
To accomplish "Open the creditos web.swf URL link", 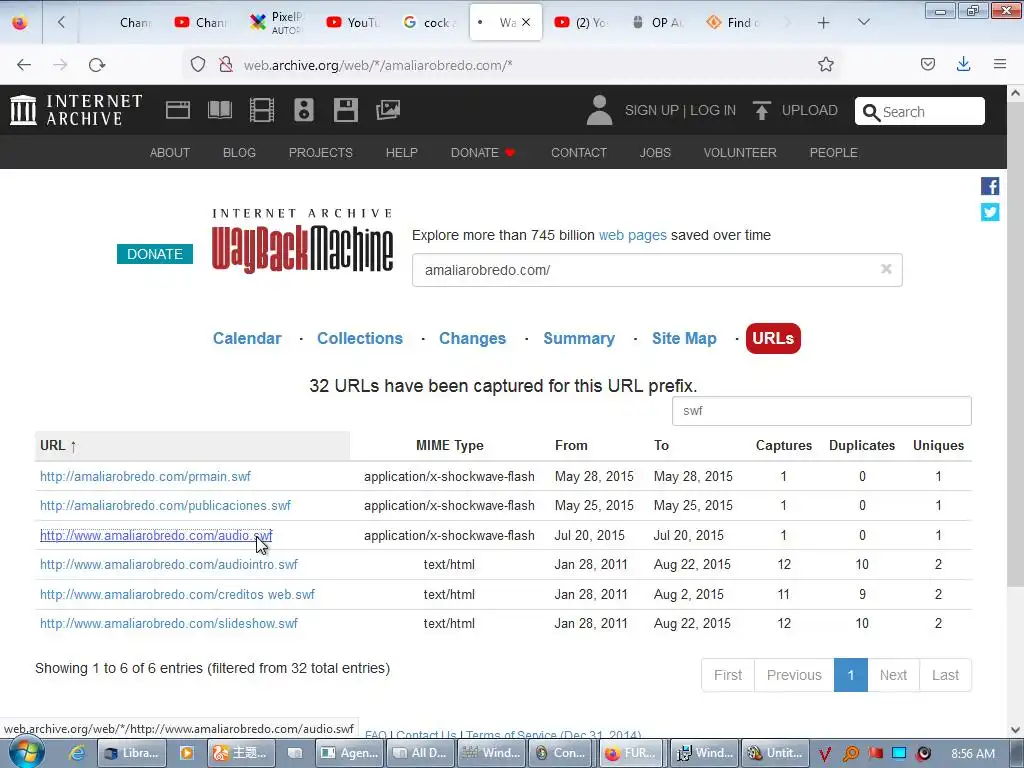I will pyautogui.click(x=177, y=594).
